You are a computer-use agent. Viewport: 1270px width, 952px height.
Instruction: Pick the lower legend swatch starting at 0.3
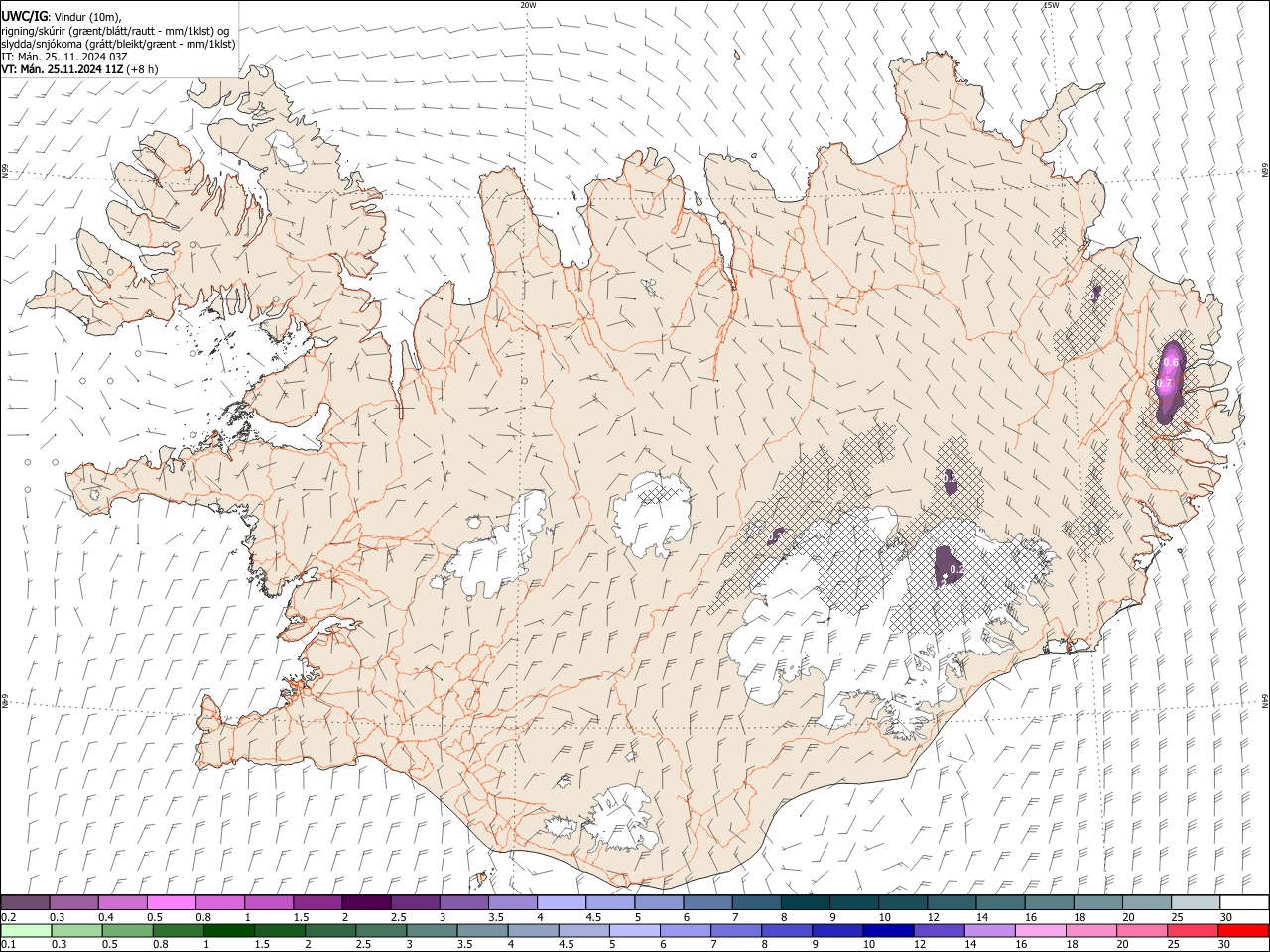[74, 930]
